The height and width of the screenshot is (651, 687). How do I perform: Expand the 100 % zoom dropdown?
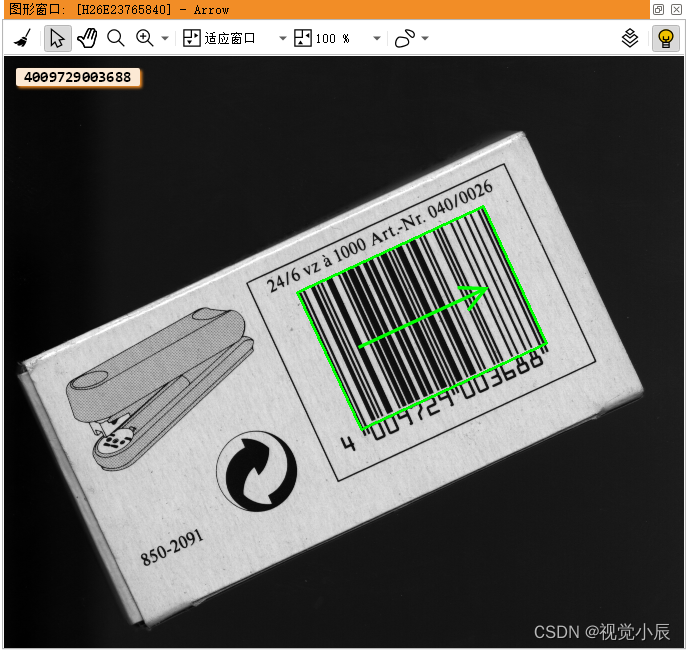(x=376, y=39)
